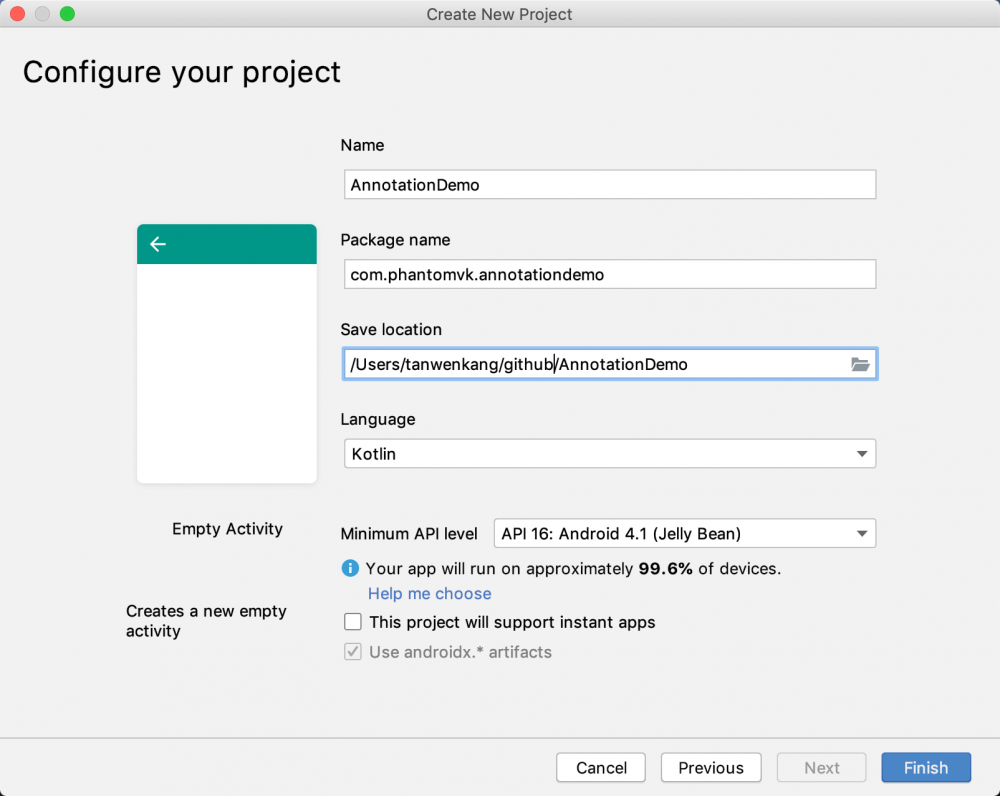Click the back arrow in the preview
Screen dimensions: 1000x796
tap(158, 244)
